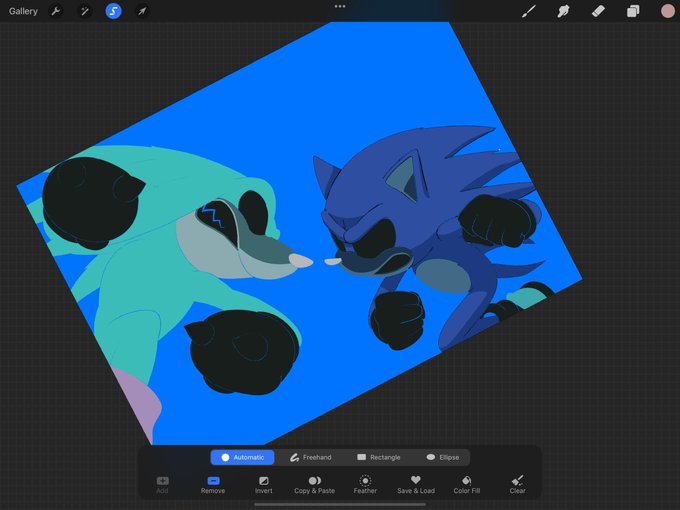680x510 pixels.
Task: Tap the three-dot menu at top center
Action: coord(340,6)
